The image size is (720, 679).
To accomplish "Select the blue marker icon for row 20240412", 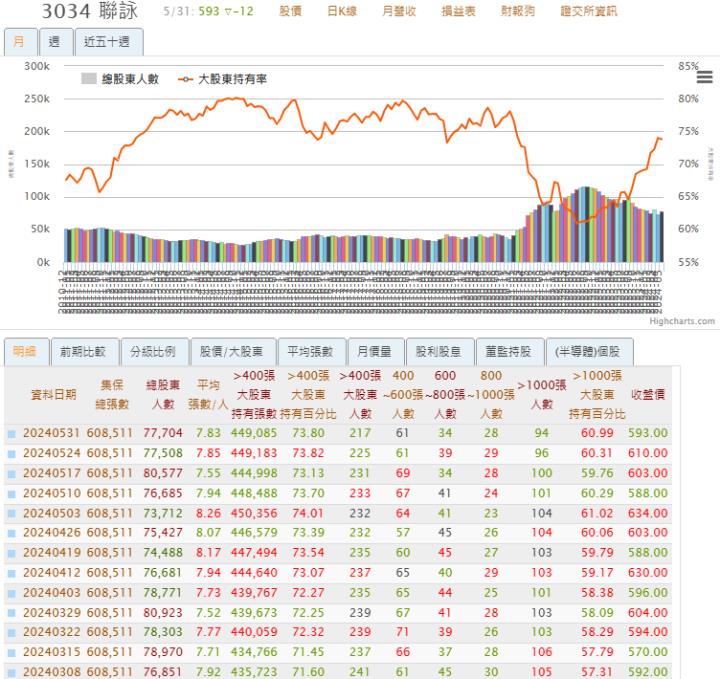I will click(x=12, y=573).
